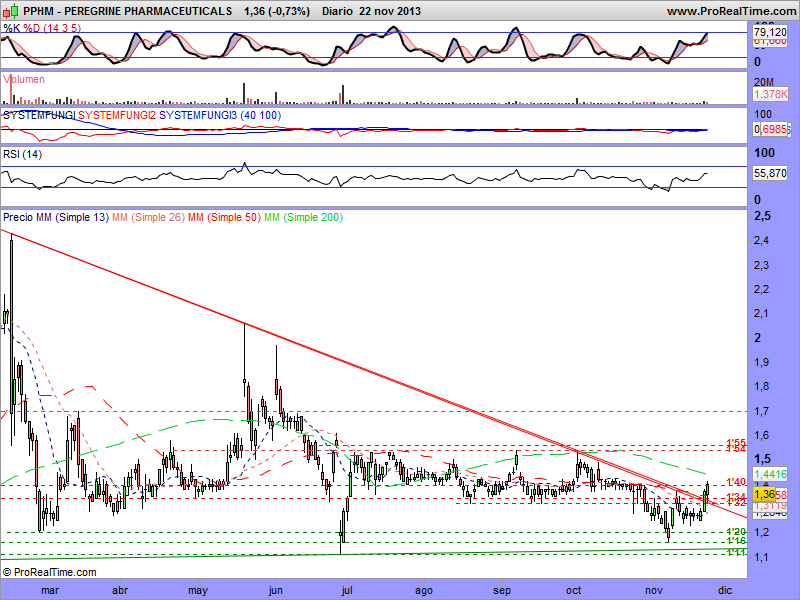Click the Precio label
800x600 pixels.
pos(18,217)
